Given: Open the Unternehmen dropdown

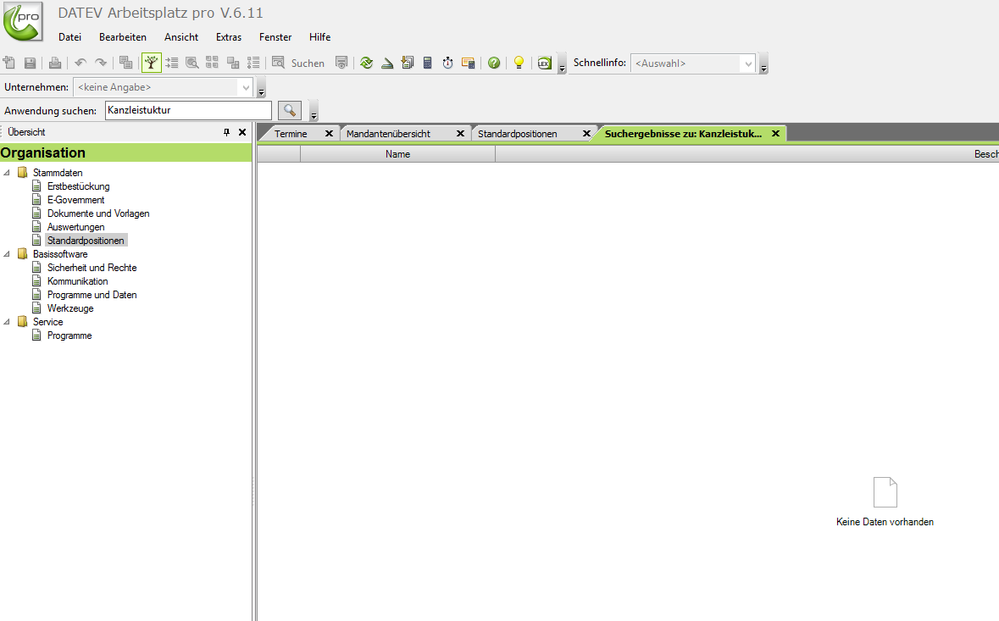Looking at the screenshot, I should 163,87.
